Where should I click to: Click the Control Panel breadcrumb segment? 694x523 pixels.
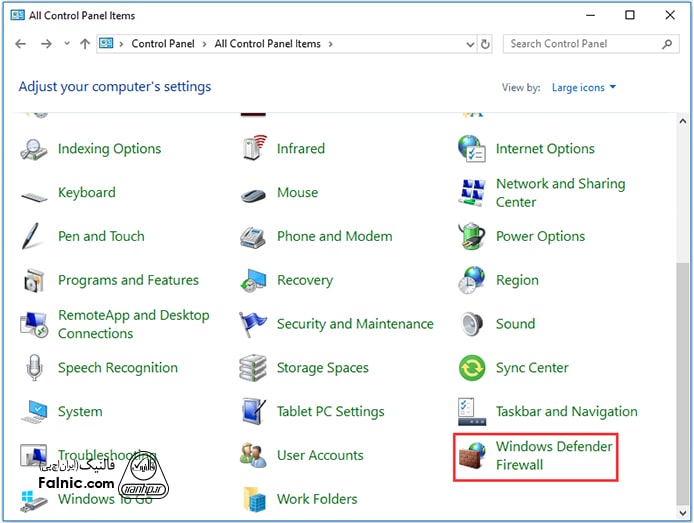162,44
